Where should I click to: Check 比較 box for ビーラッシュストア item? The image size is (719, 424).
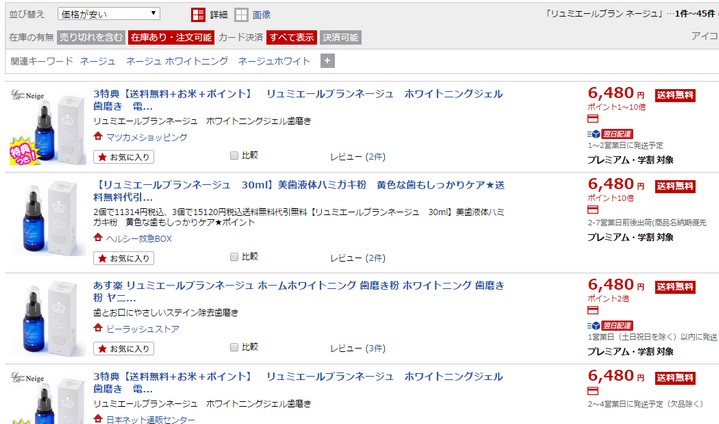point(234,347)
